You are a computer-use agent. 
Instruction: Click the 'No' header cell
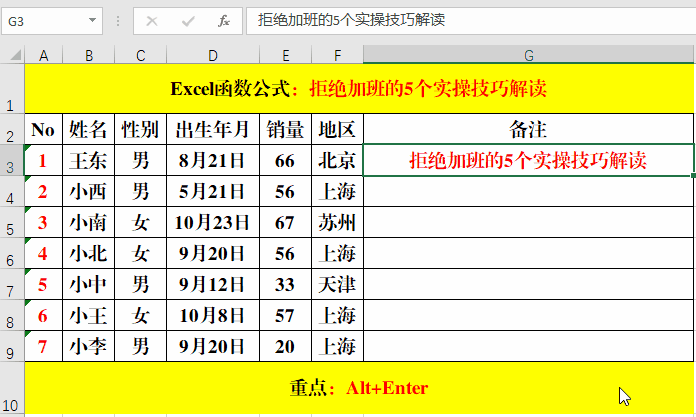pos(44,129)
